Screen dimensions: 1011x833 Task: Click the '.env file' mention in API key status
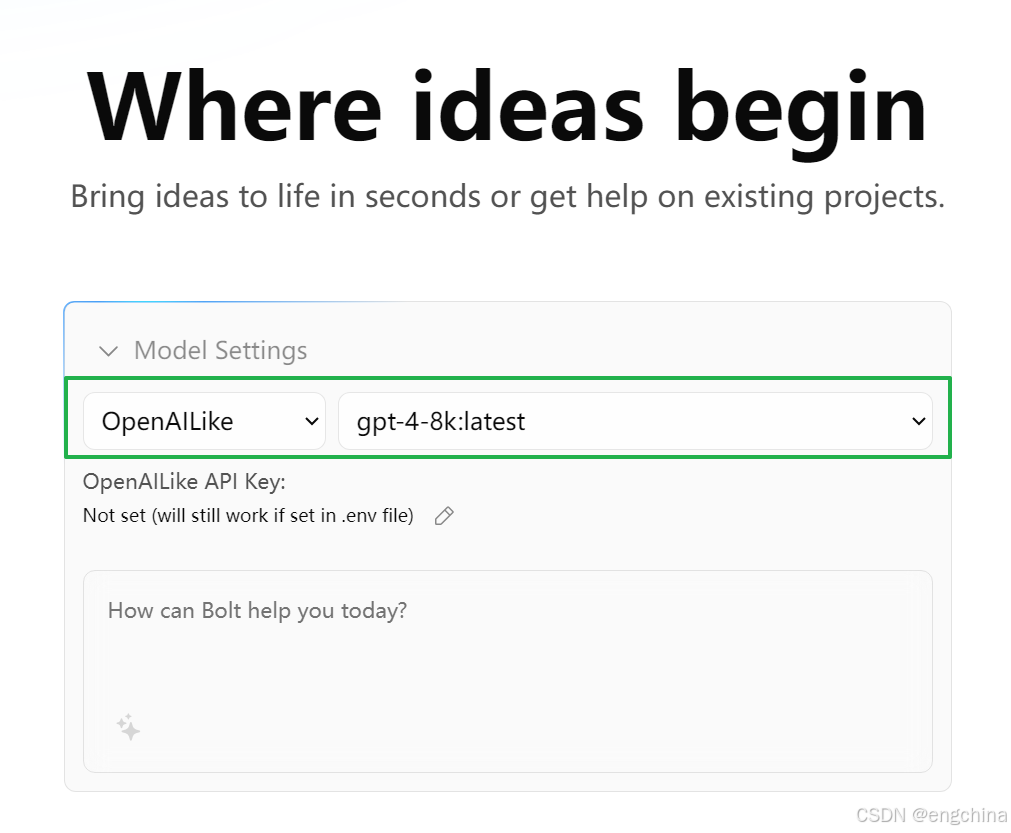377,516
